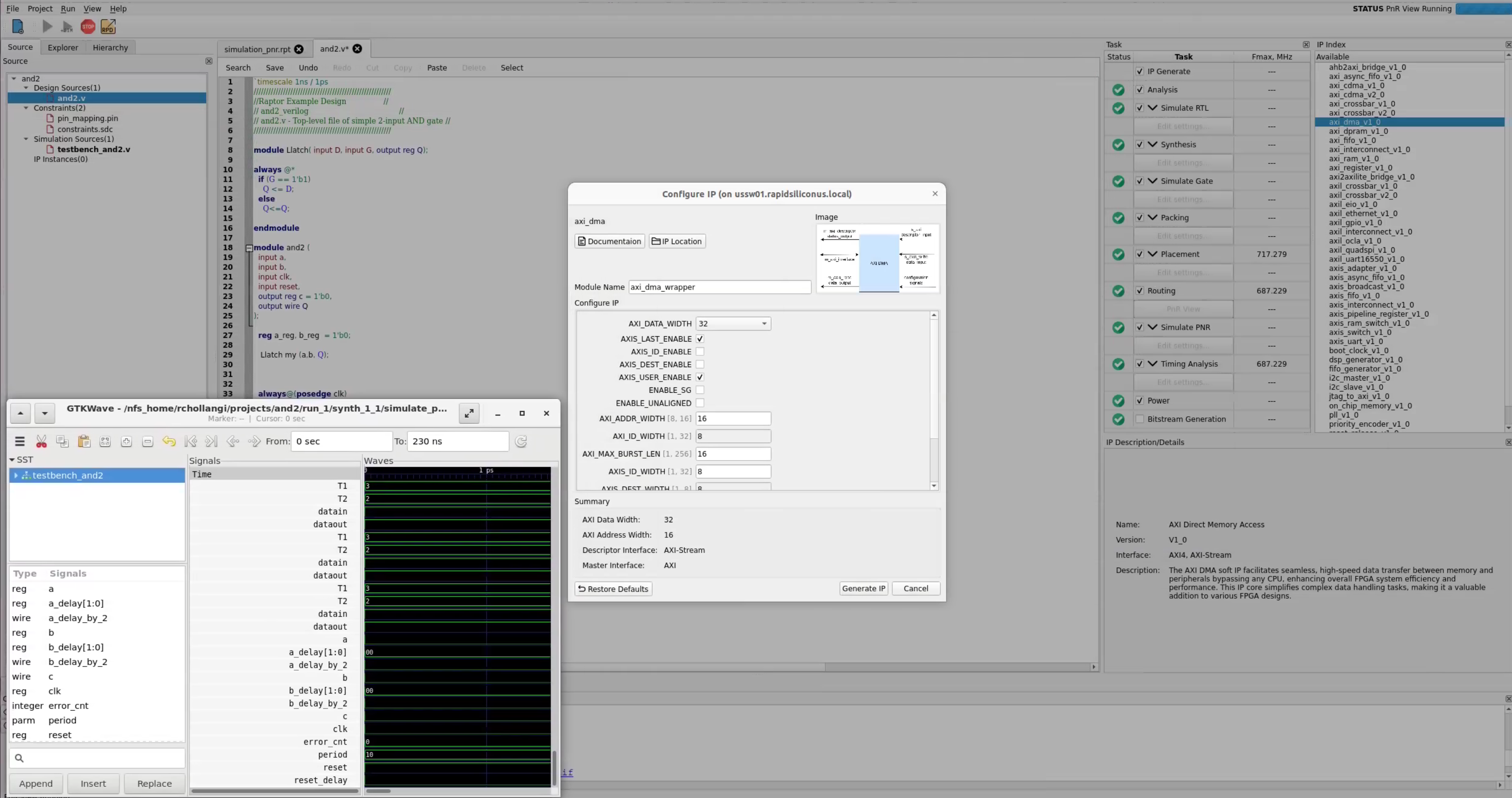Click the yellow undo arrow in GTKWave
The width and height of the screenshot is (1512, 798).
(169, 441)
